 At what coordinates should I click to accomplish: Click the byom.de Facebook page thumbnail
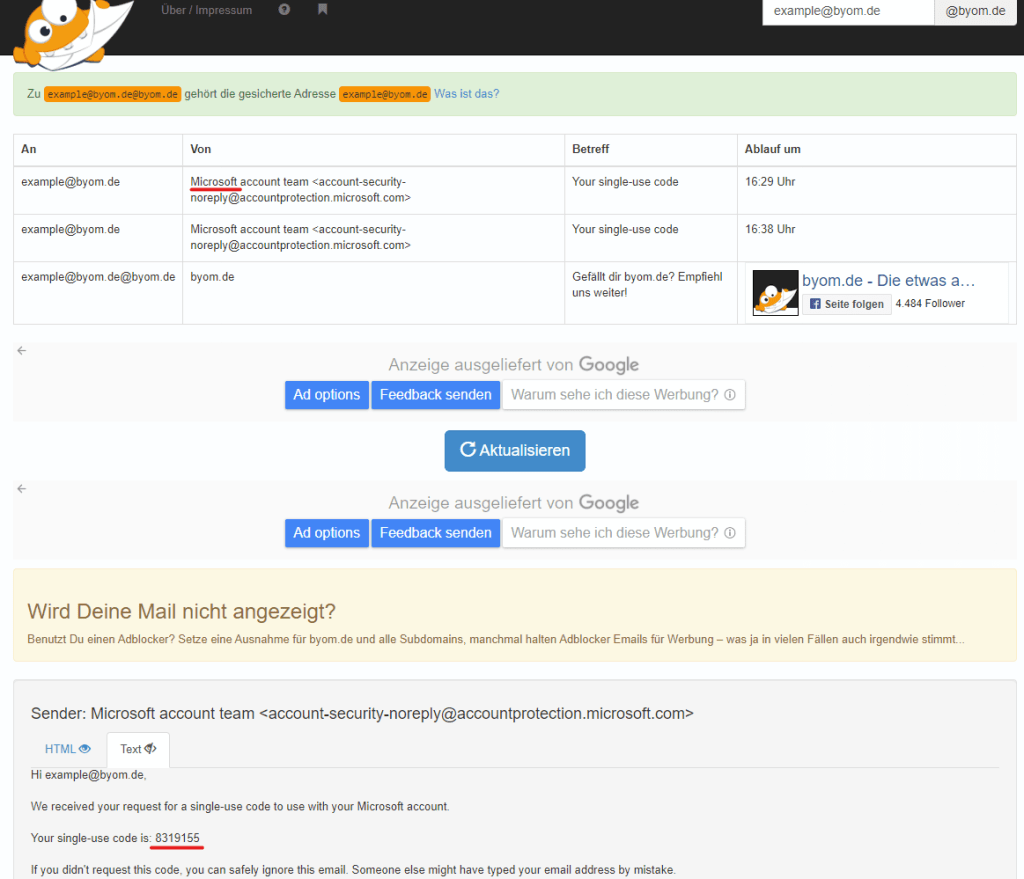(775, 293)
